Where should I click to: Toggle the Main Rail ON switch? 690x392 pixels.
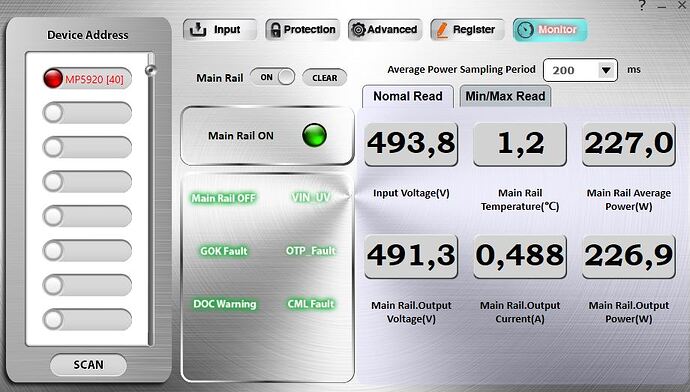272,77
